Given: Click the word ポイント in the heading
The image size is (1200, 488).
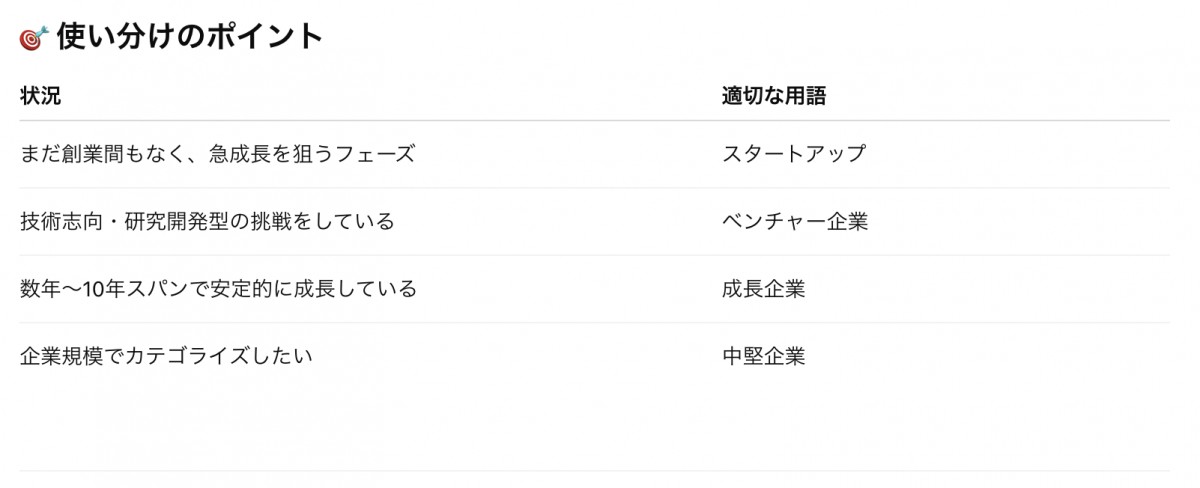Looking at the screenshot, I should (x=270, y=37).
